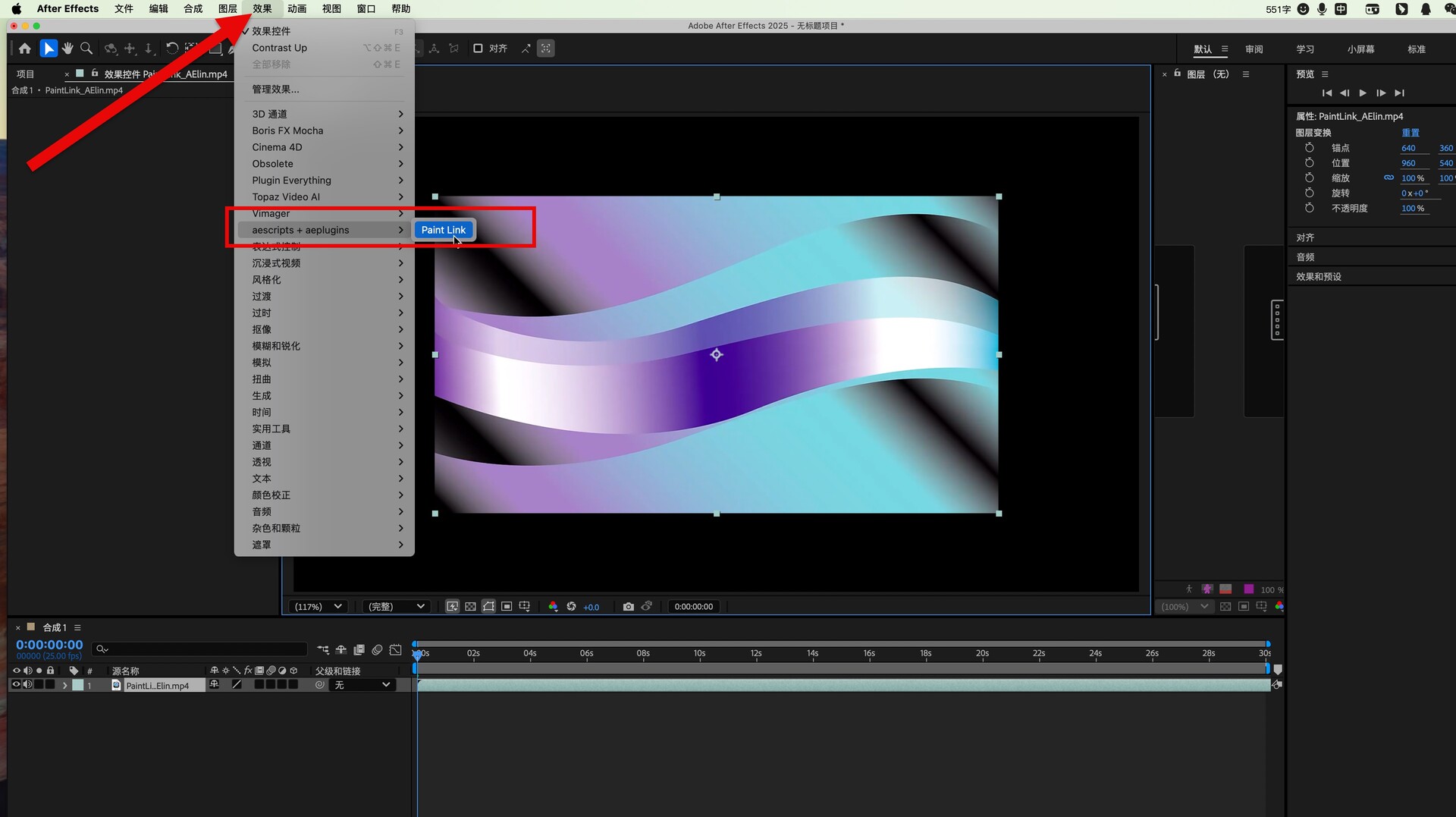Click the snapshot camera icon
1456x817 pixels.
pos(628,607)
